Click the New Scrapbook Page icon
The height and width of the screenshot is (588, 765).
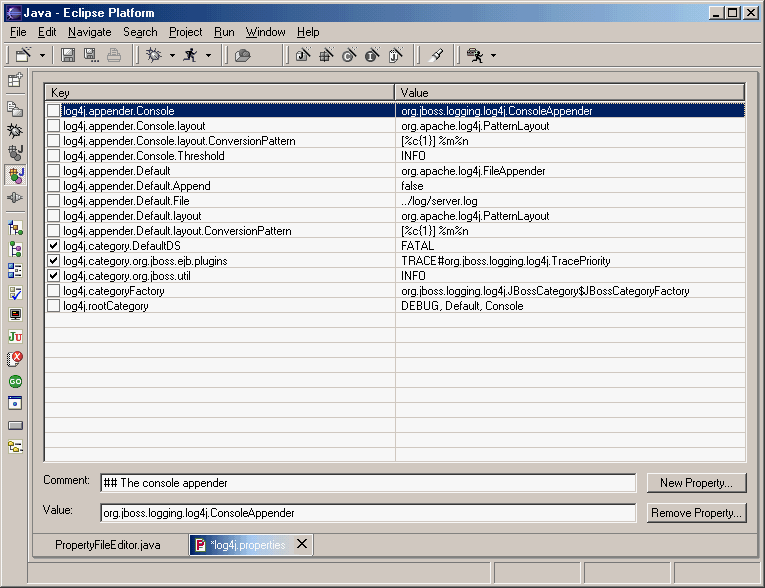tap(396, 55)
